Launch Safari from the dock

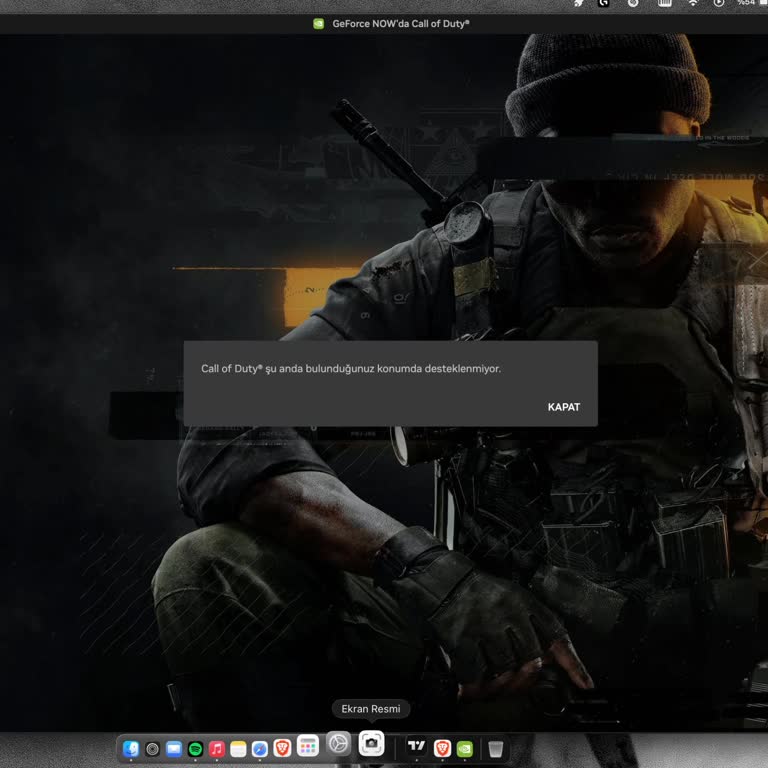coord(260,748)
